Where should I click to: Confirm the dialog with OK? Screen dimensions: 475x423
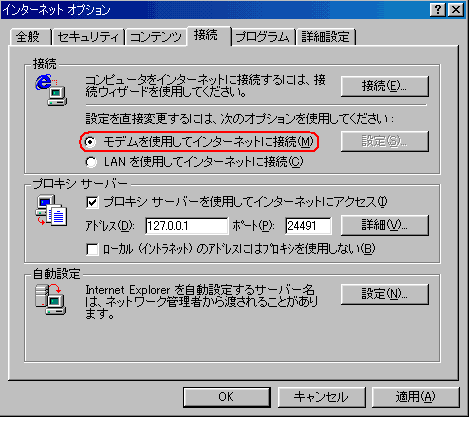click(226, 397)
